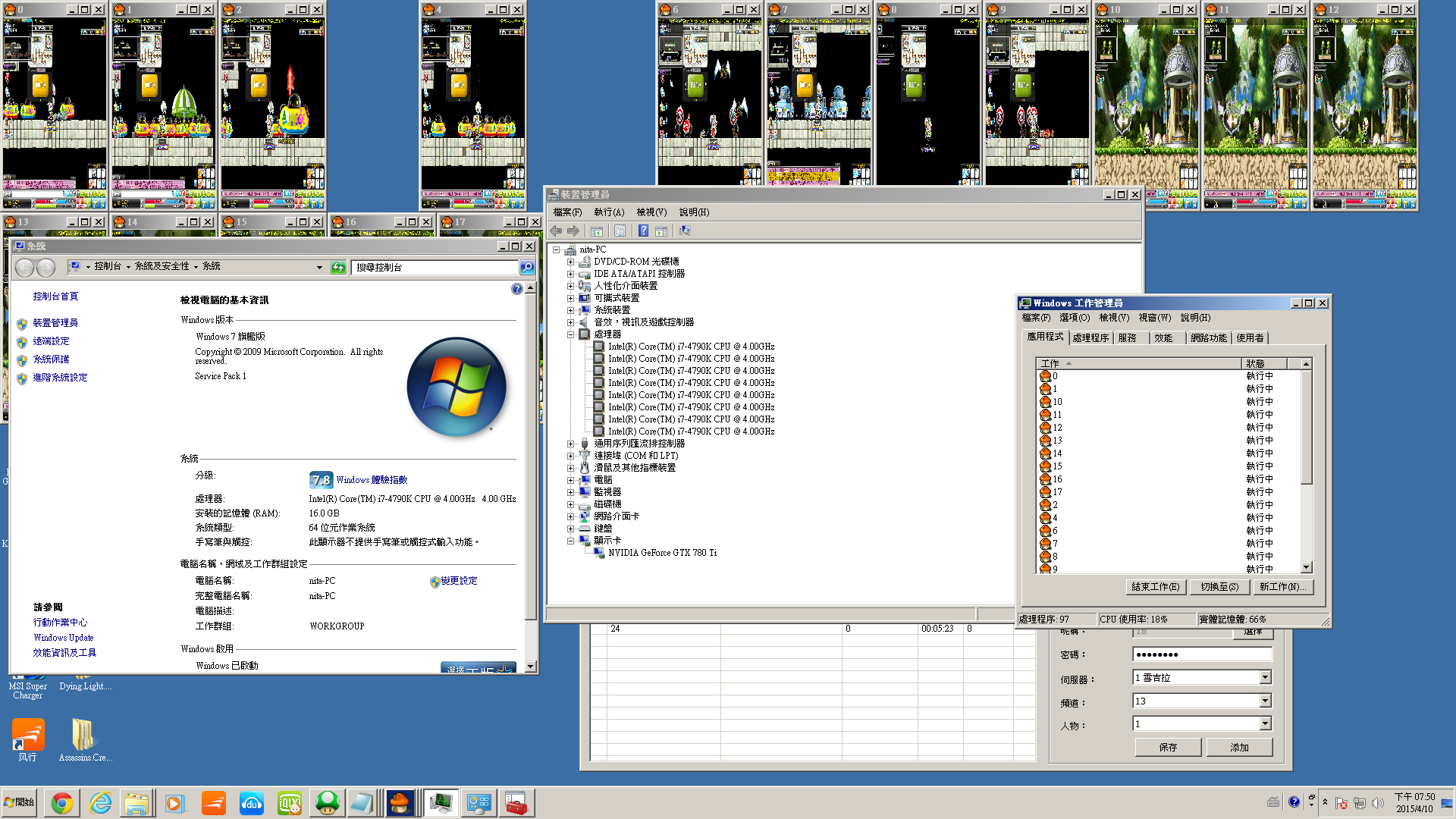Collapse the 顯示卡 tree node

571,541
